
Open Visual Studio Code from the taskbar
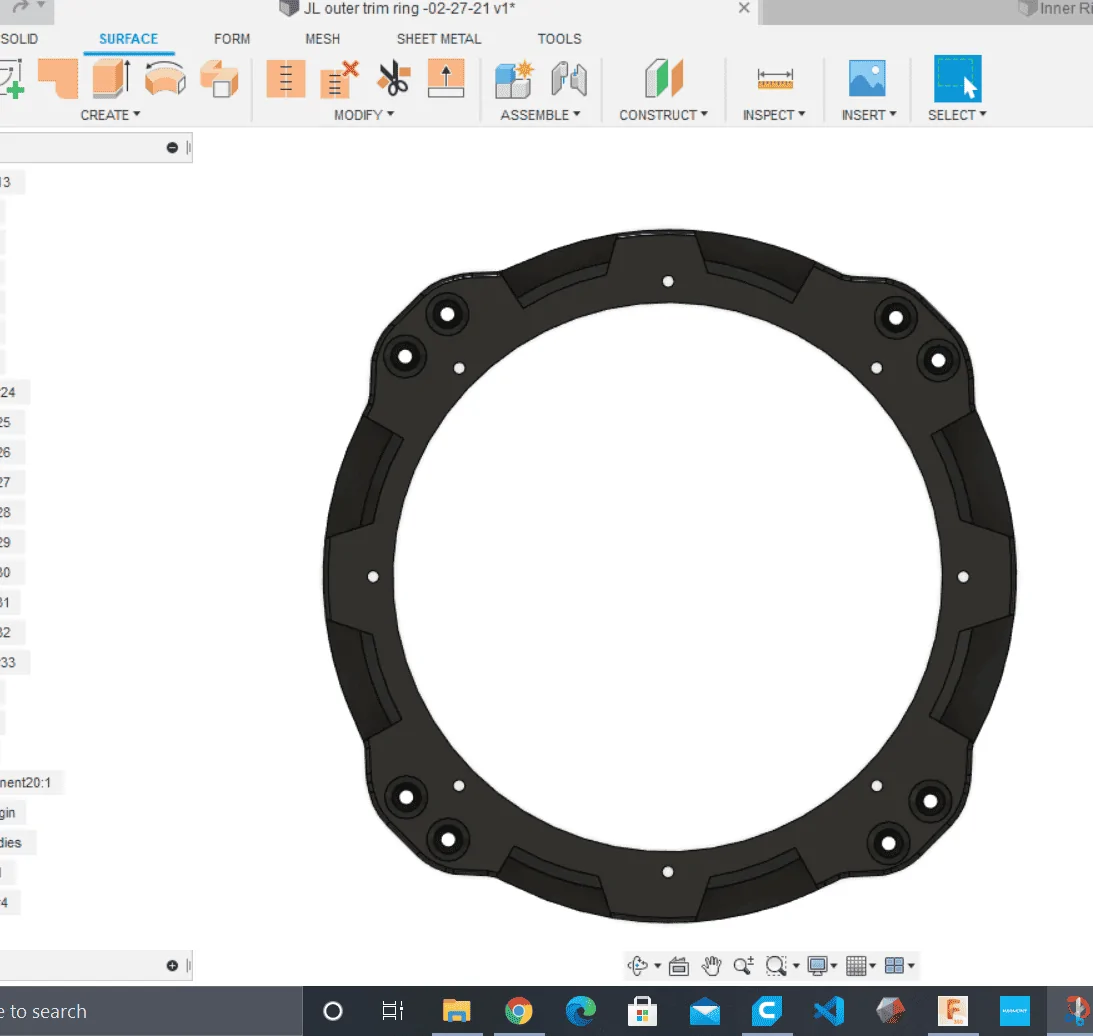829,1011
